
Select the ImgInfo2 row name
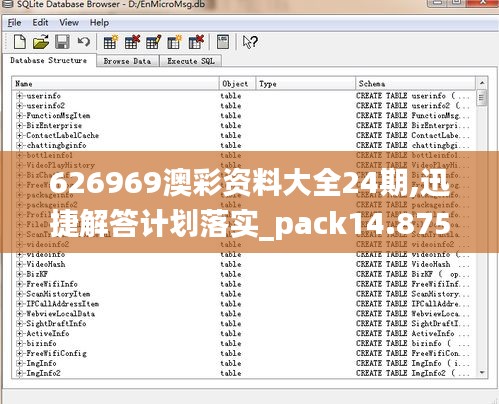click(x=43, y=373)
